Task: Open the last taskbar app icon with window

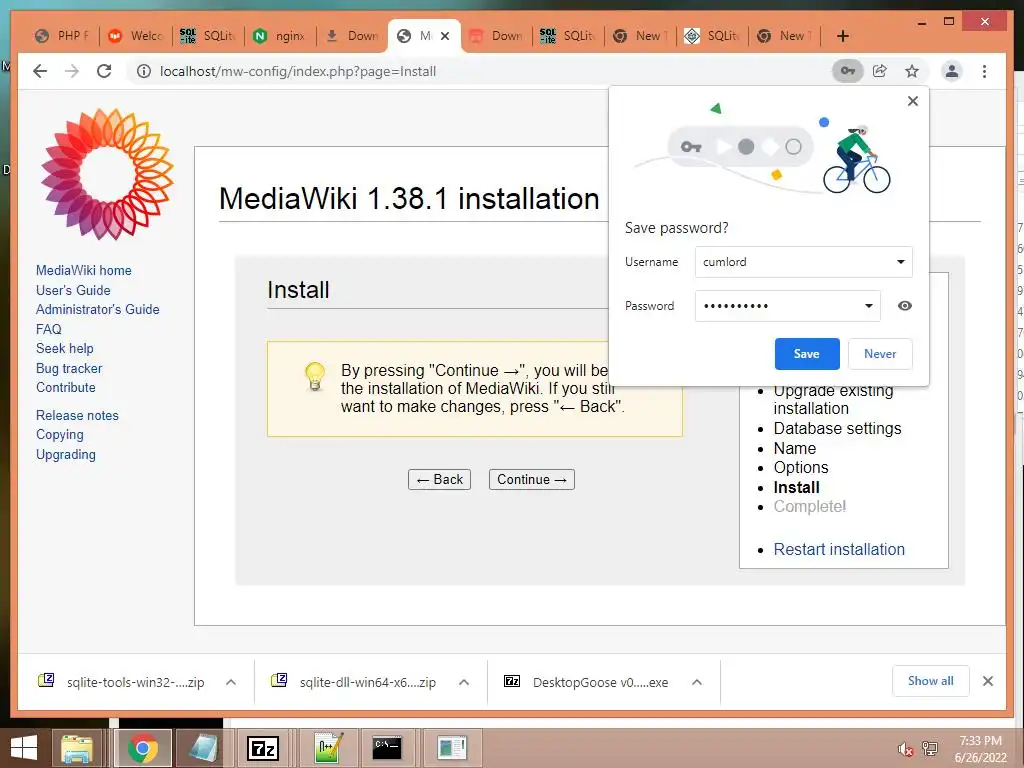Action: tap(451, 748)
